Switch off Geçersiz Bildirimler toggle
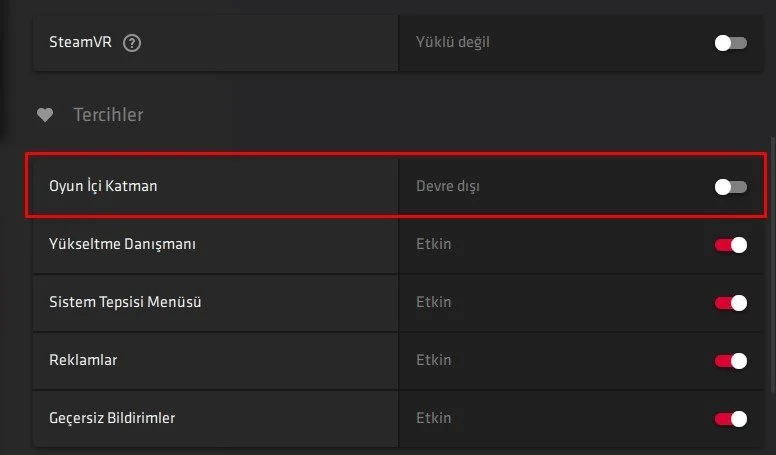This screenshot has width=776, height=455. coord(730,419)
